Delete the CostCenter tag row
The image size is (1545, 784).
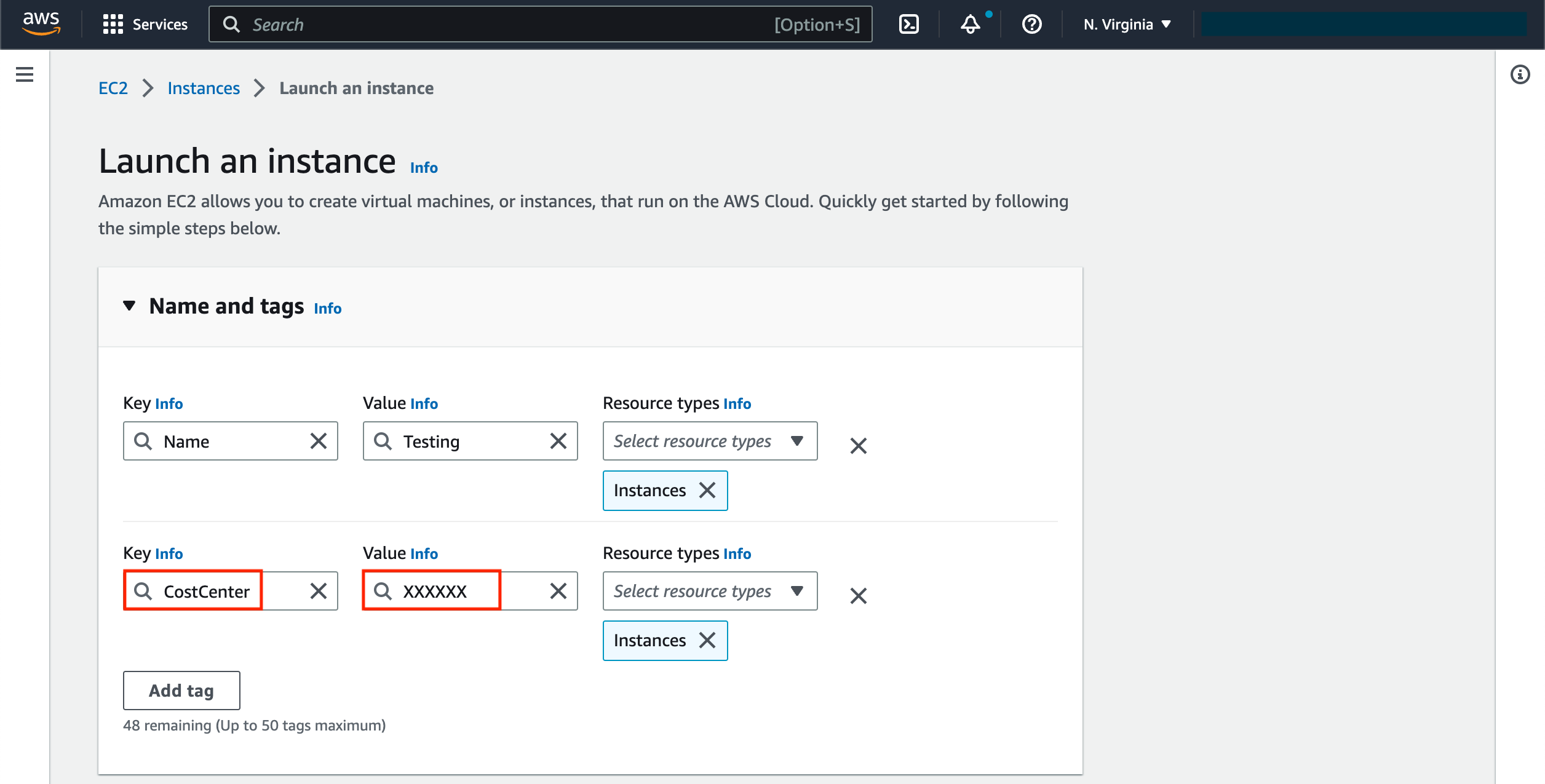[859, 595]
